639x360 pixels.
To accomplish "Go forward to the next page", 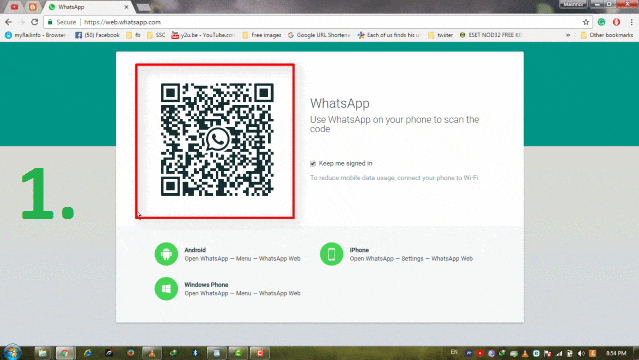I will 22,22.
